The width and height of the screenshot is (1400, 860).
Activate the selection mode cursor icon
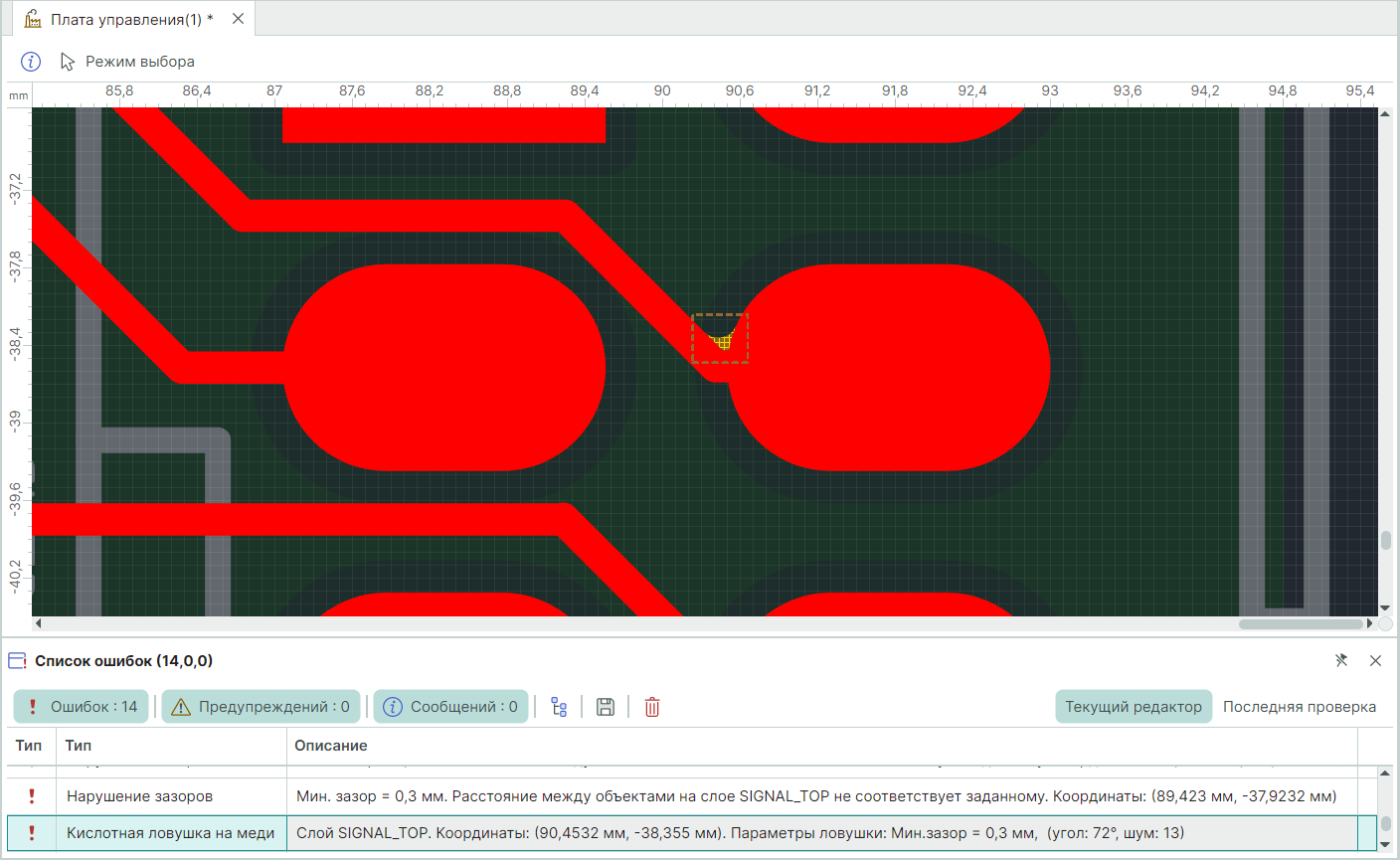click(x=68, y=62)
